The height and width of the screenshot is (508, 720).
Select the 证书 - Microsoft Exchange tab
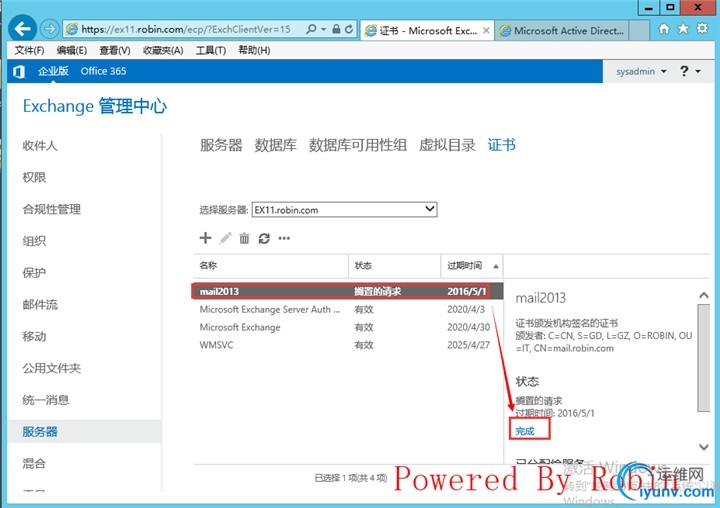[x=427, y=31]
